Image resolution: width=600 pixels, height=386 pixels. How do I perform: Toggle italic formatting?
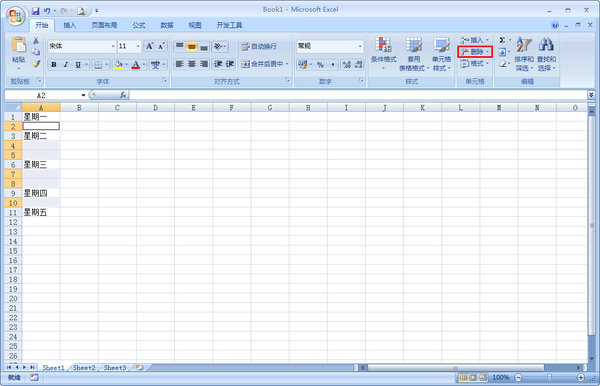click(65, 65)
